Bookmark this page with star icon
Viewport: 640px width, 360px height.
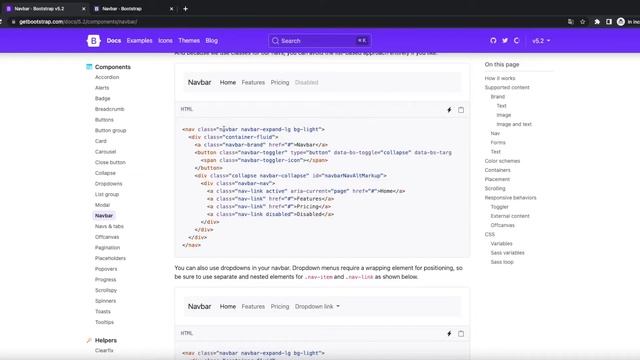click(x=582, y=22)
